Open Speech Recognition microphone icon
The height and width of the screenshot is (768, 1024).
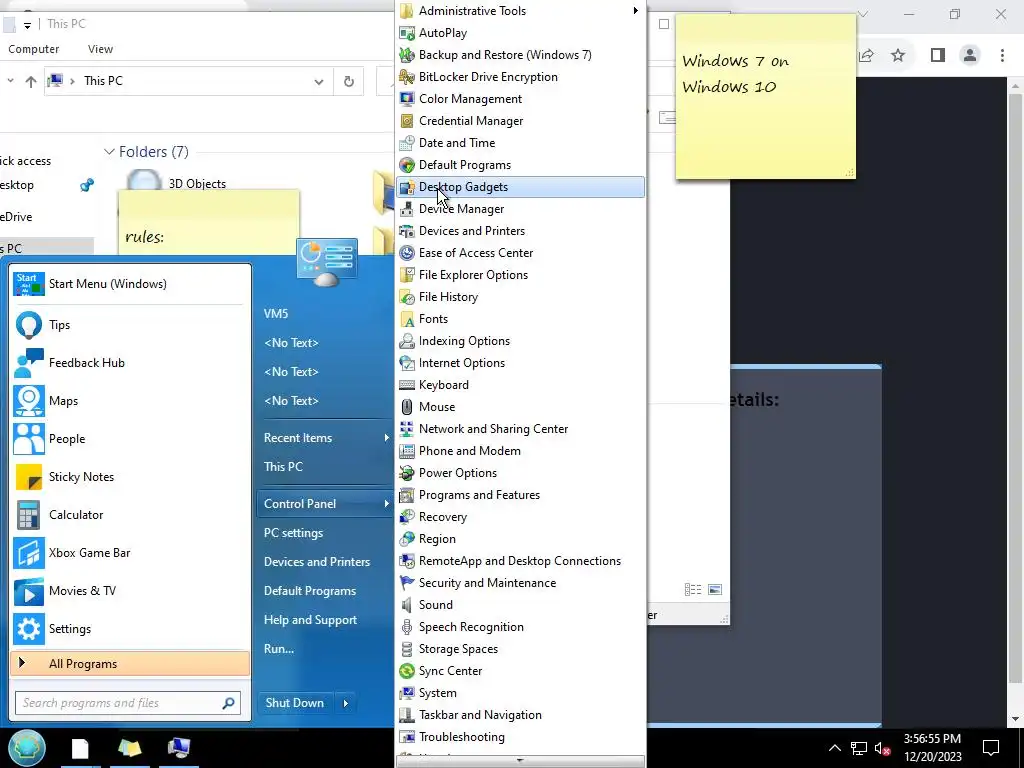(x=407, y=627)
